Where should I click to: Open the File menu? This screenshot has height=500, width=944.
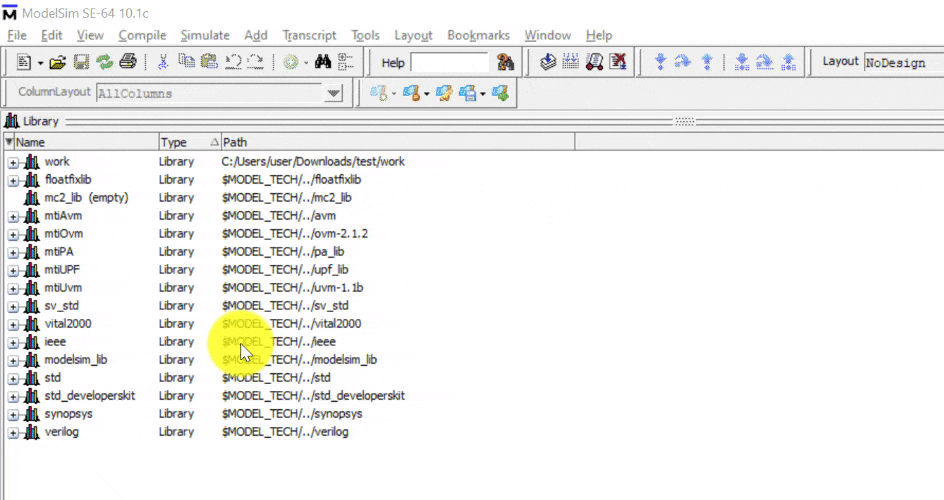point(17,35)
